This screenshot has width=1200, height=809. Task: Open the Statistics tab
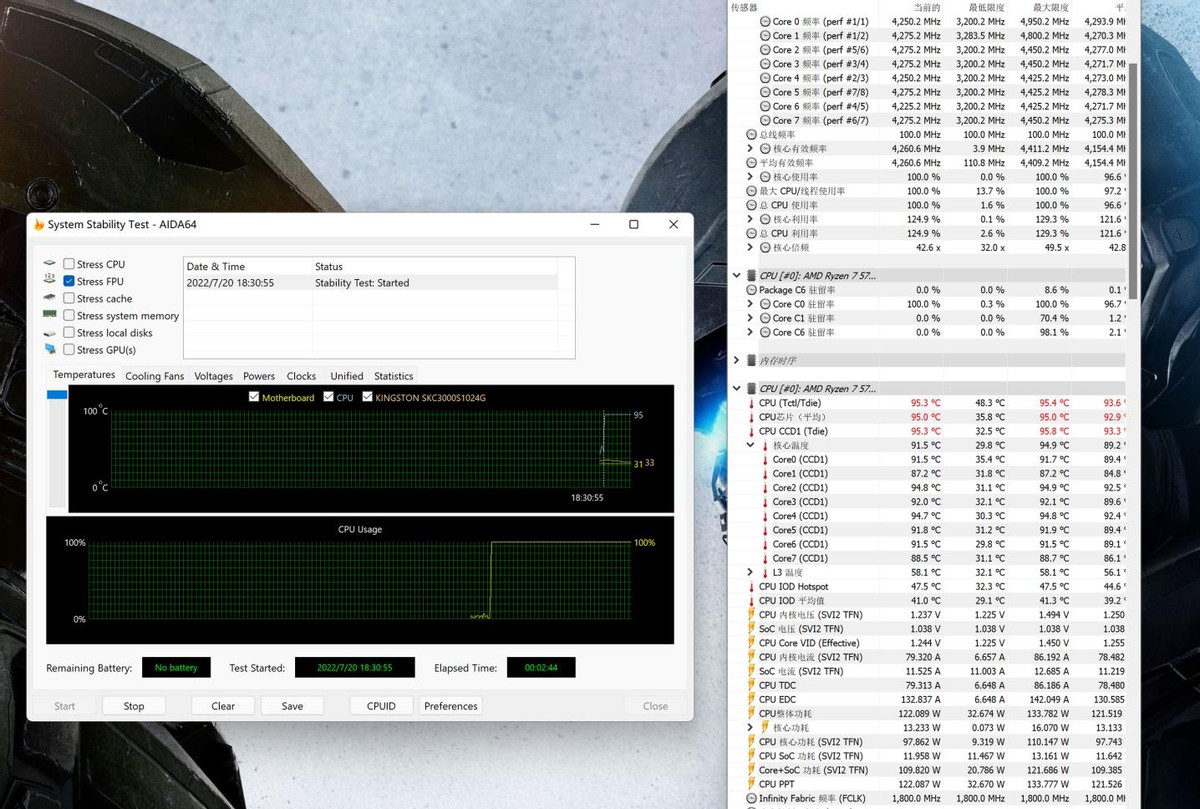click(393, 375)
